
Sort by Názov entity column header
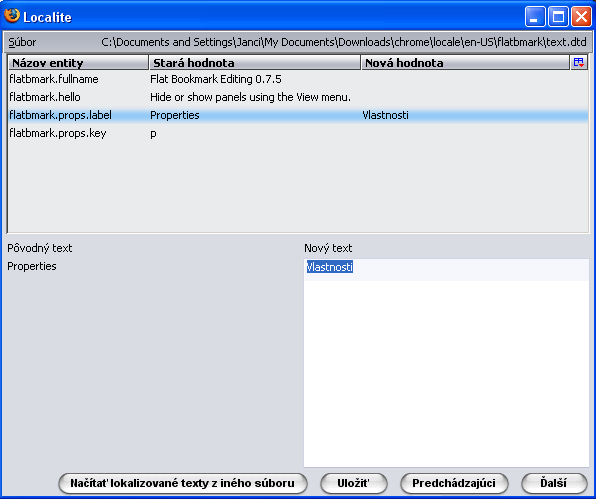coord(78,63)
